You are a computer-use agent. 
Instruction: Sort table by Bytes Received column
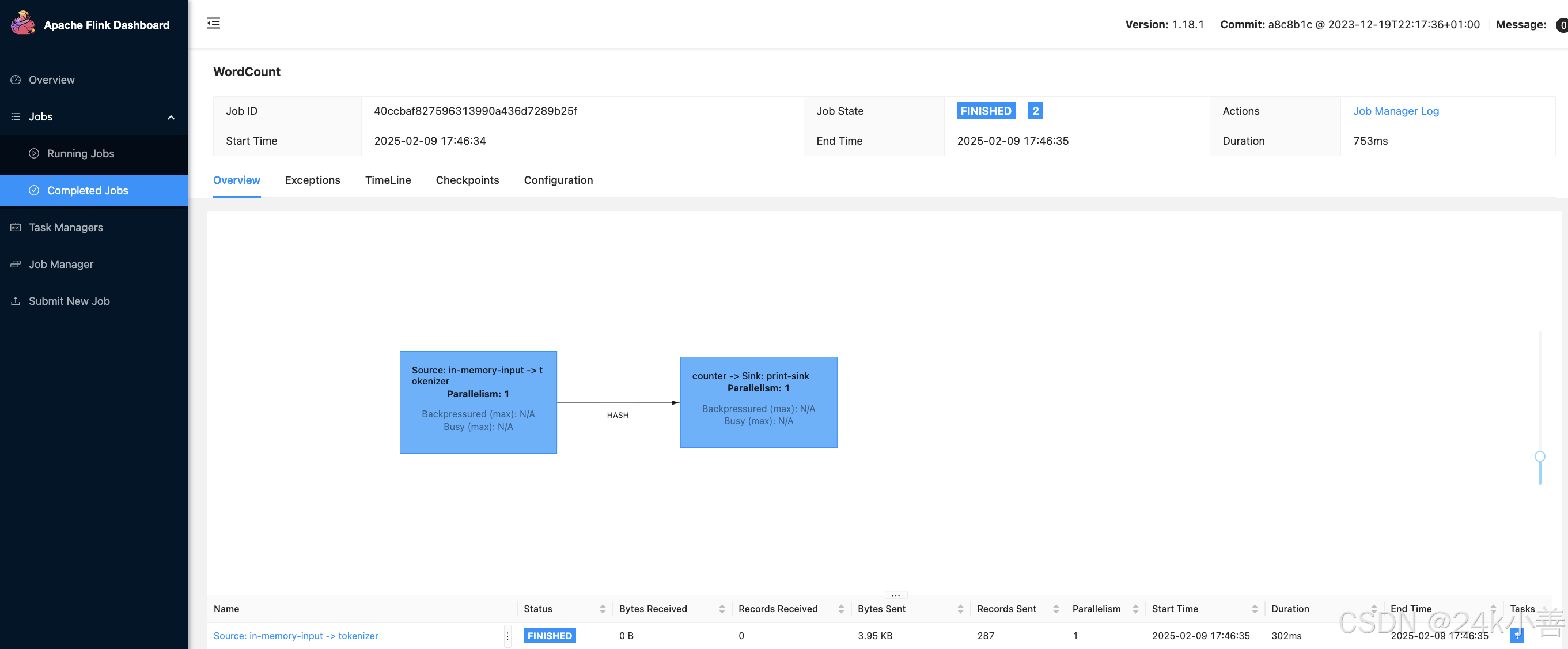coord(721,609)
